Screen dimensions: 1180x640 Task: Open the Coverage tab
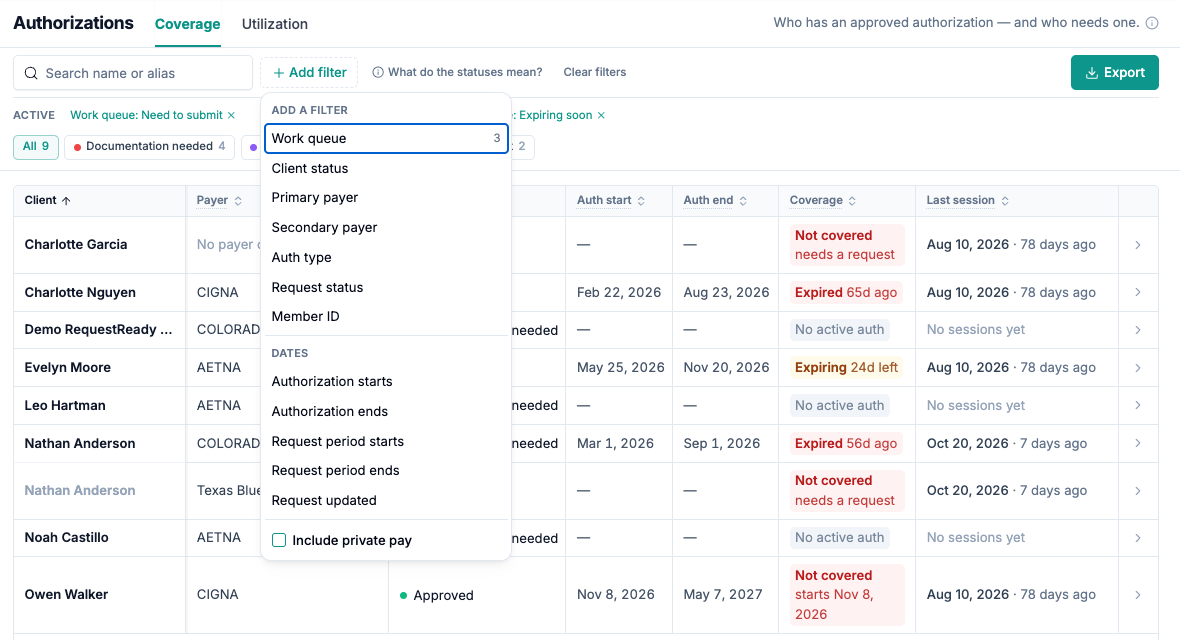[x=187, y=24]
